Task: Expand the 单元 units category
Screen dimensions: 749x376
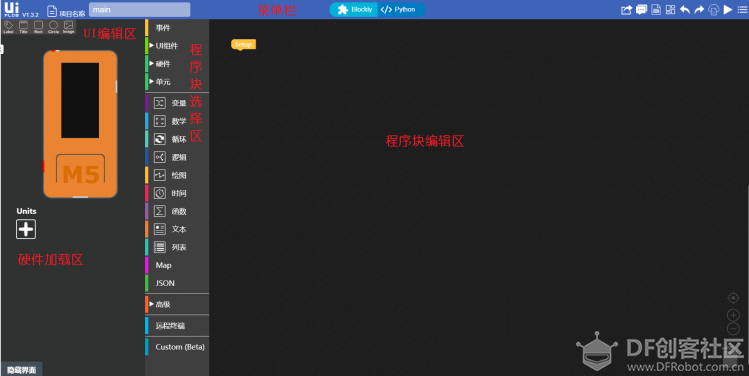Action: point(177,82)
